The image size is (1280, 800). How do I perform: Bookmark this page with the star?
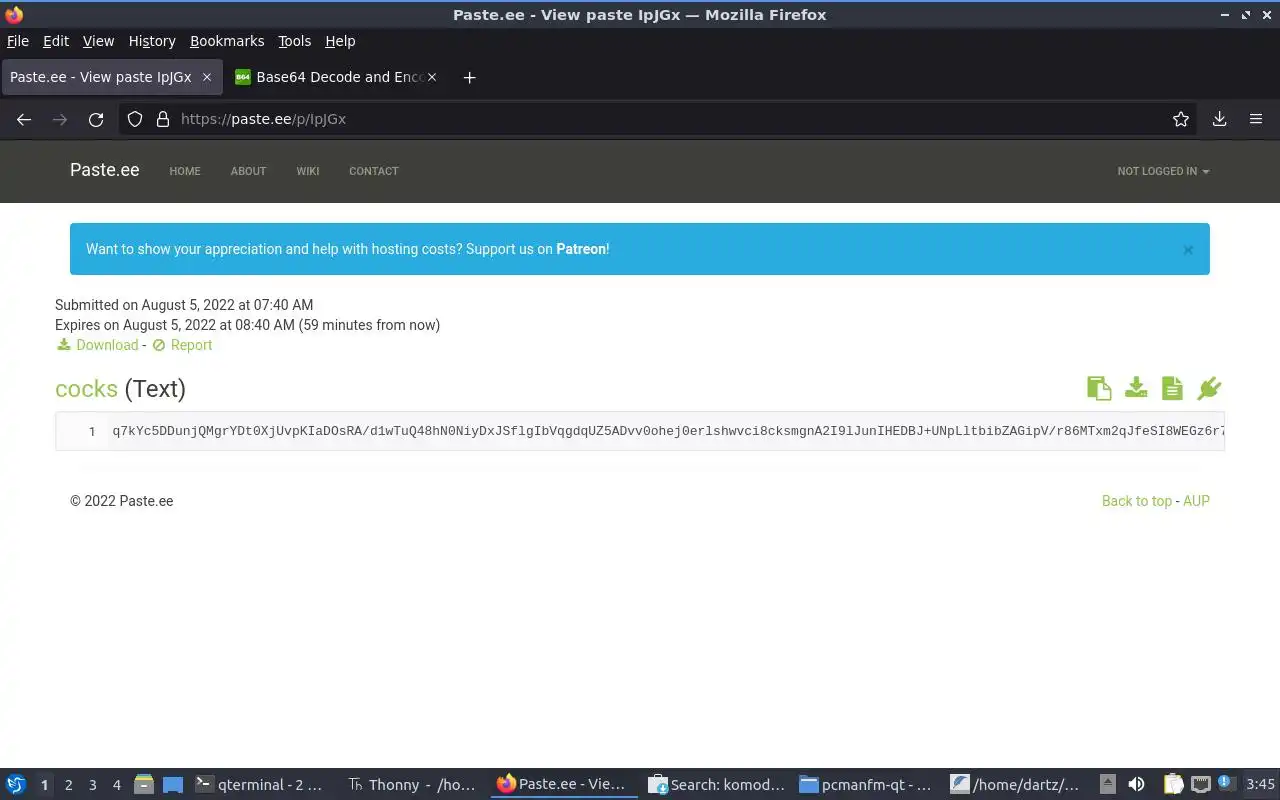point(1181,119)
